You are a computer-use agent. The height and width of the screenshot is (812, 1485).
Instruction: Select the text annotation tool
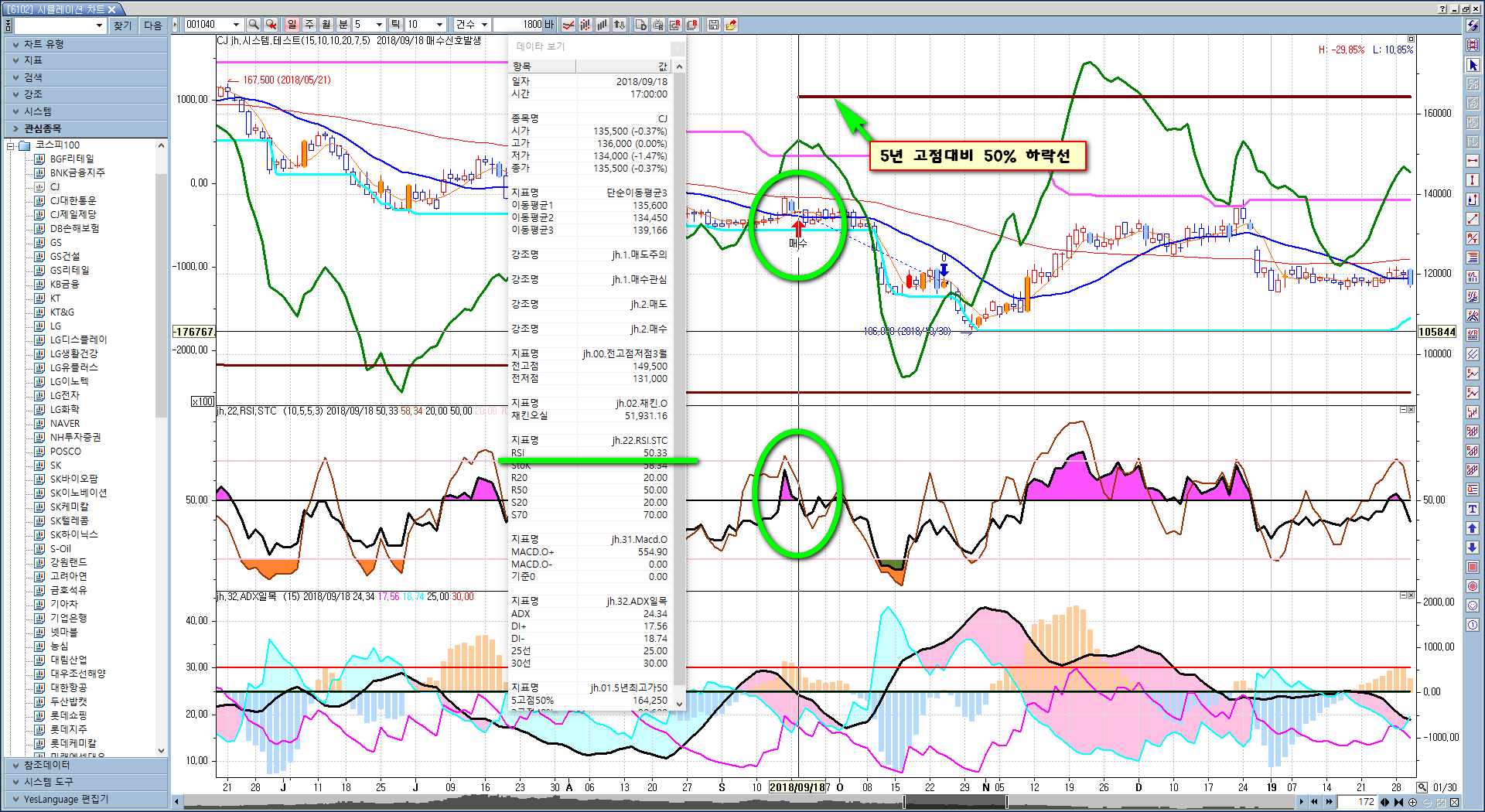pyautogui.click(x=1473, y=509)
